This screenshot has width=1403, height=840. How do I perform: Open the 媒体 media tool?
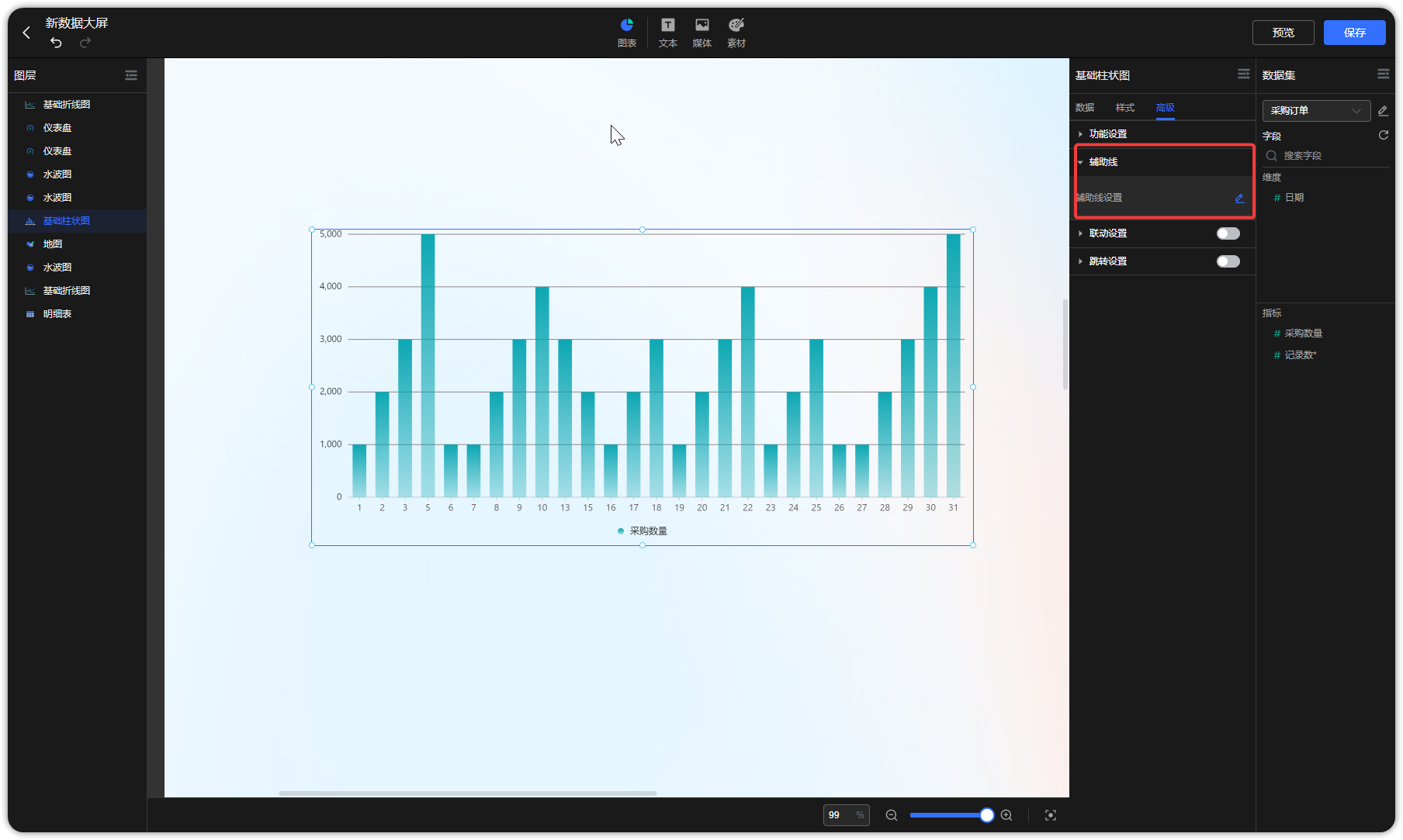coord(702,33)
